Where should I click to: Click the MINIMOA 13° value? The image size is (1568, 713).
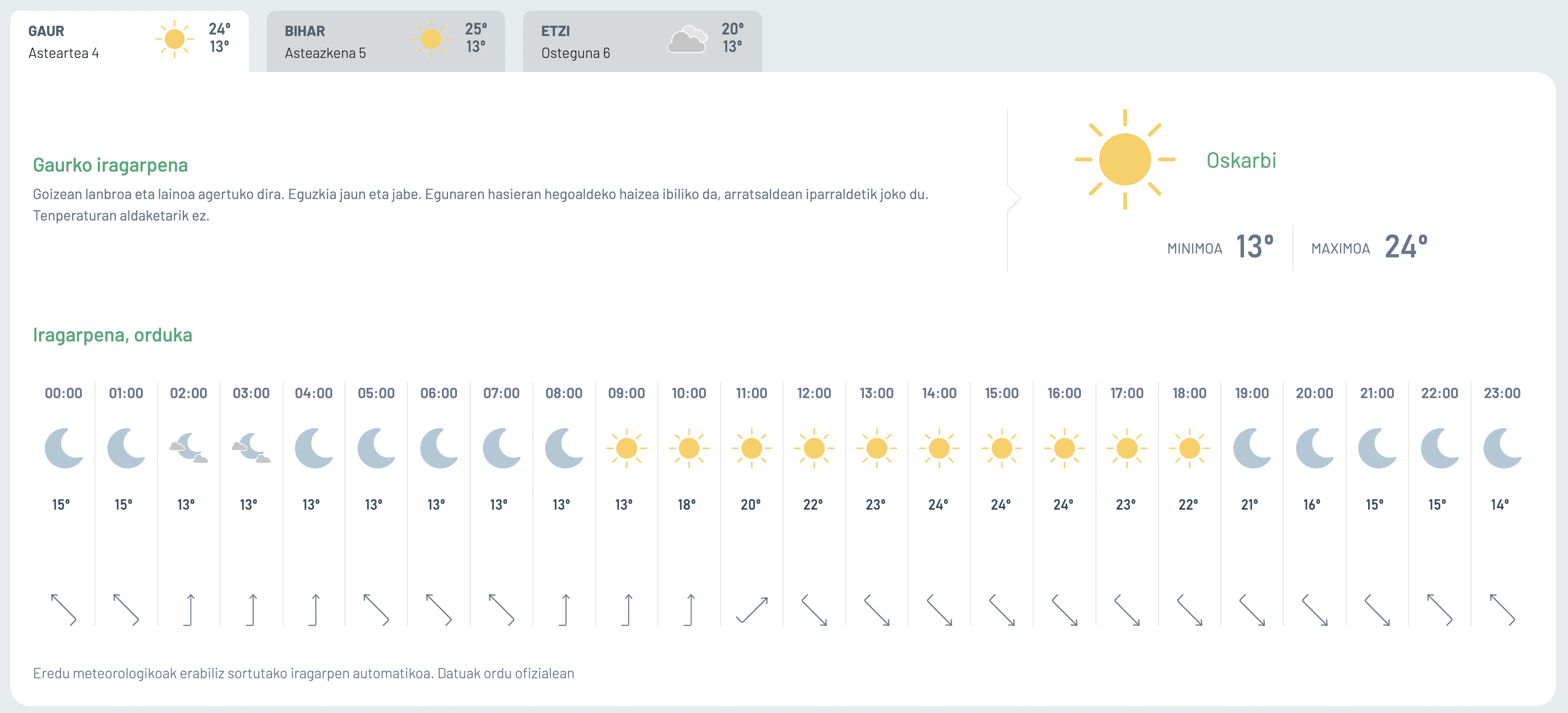(x=1254, y=246)
